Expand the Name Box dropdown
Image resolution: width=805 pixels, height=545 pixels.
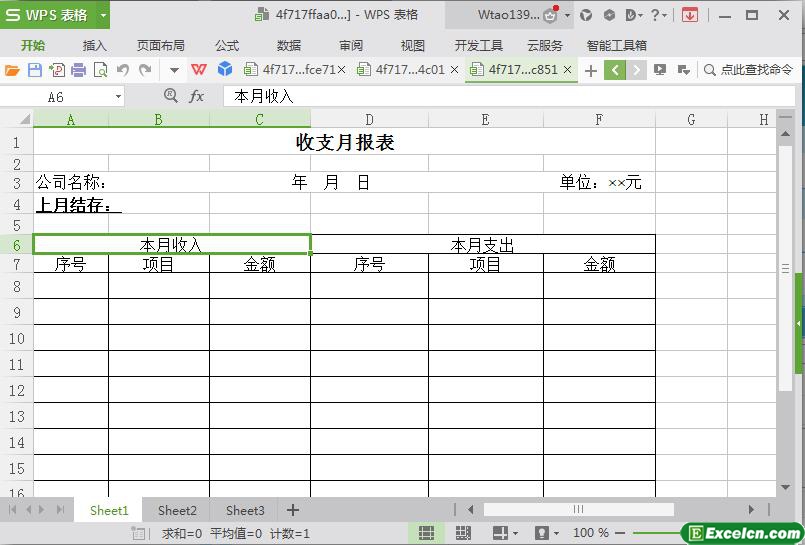click(x=118, y=96)
